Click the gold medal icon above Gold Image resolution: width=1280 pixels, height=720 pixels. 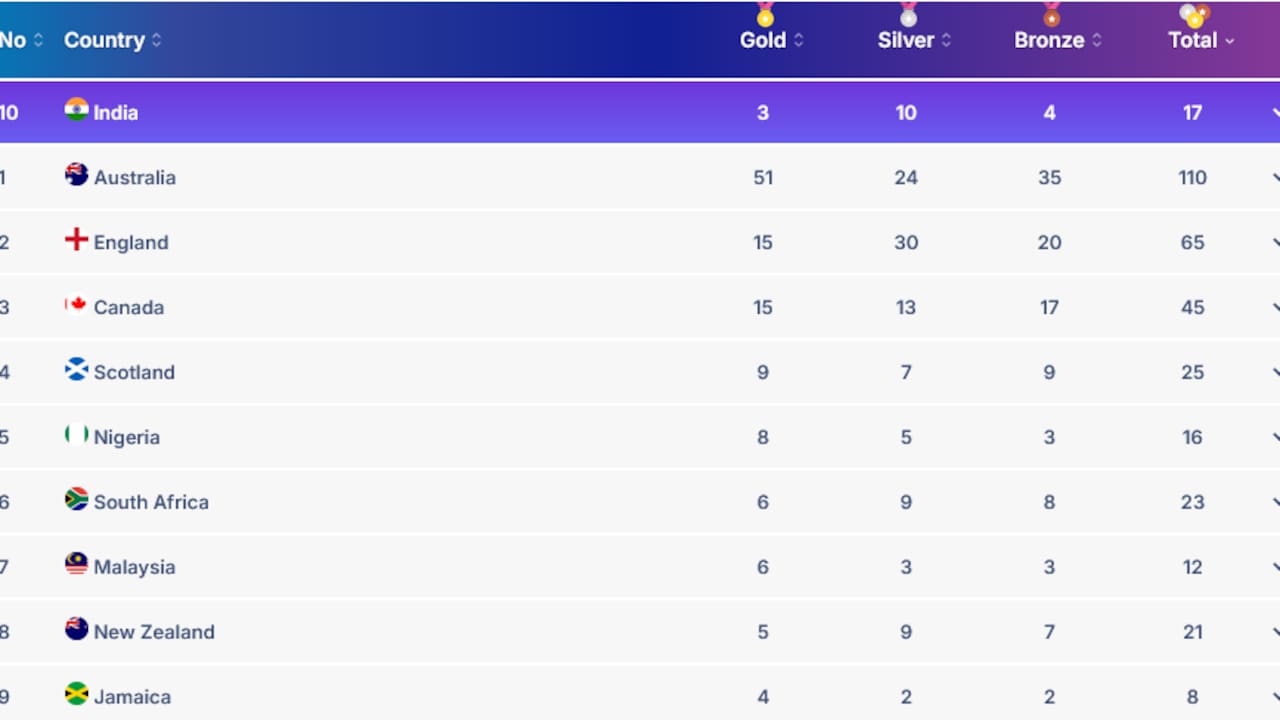765,14
